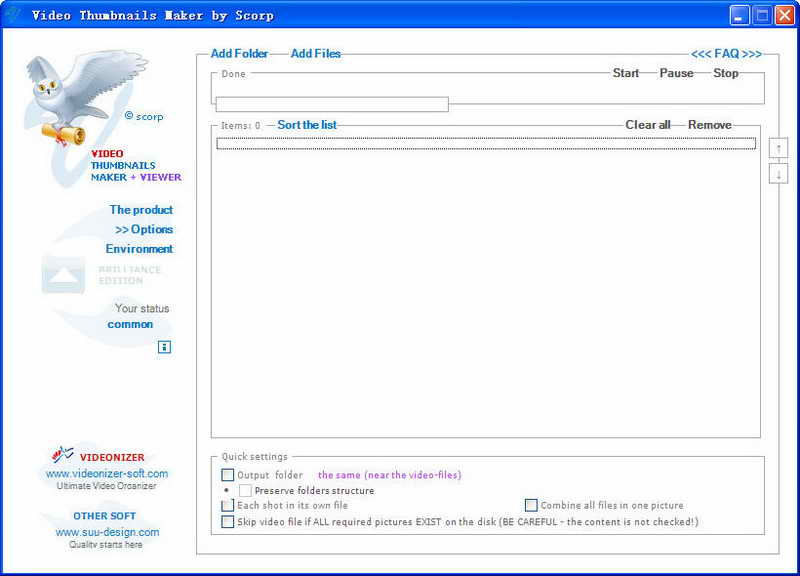Select the Environment menu item
Image resolution: width=800 pixels, height=576 pixels.
[x=139, y=249]
